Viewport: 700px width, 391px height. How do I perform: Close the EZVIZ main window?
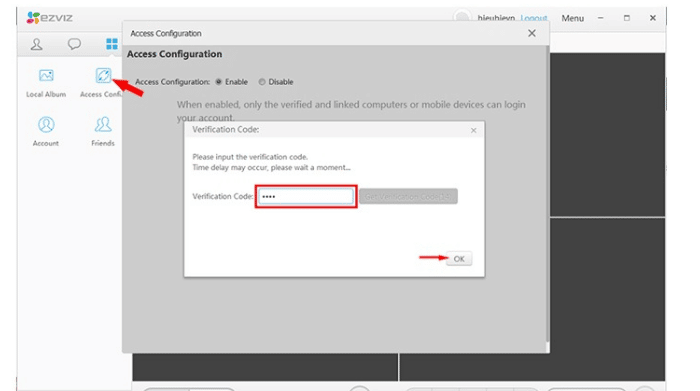point(653,18)
